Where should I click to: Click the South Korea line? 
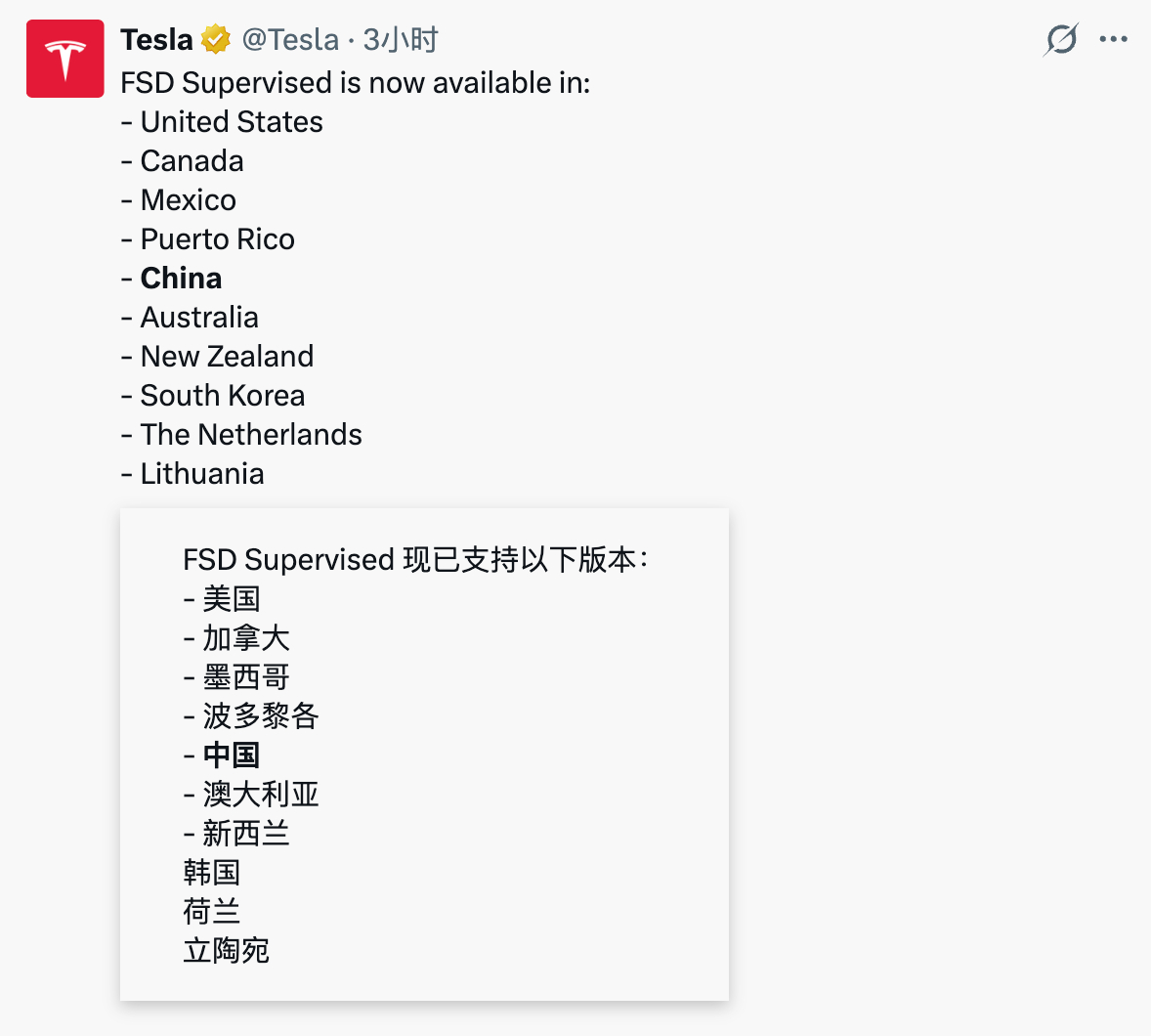pos(213,396)
